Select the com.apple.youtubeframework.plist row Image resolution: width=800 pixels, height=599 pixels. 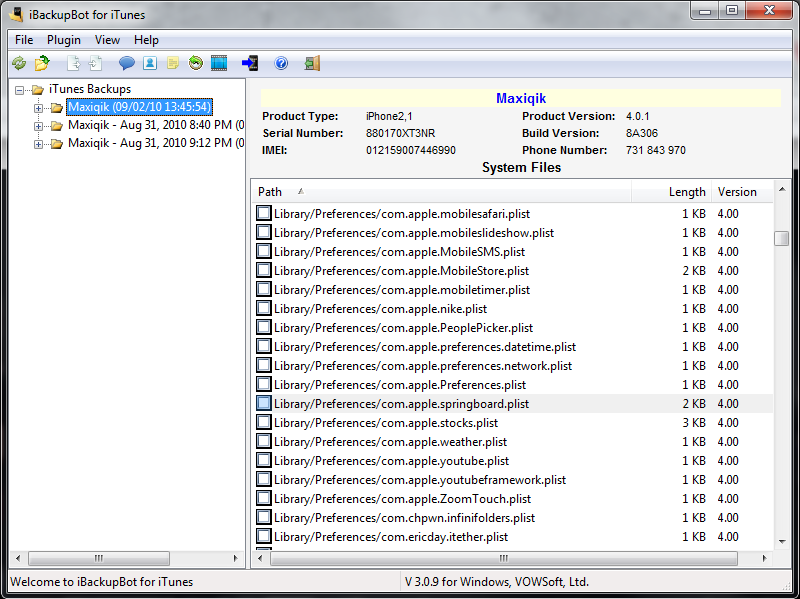513,480
